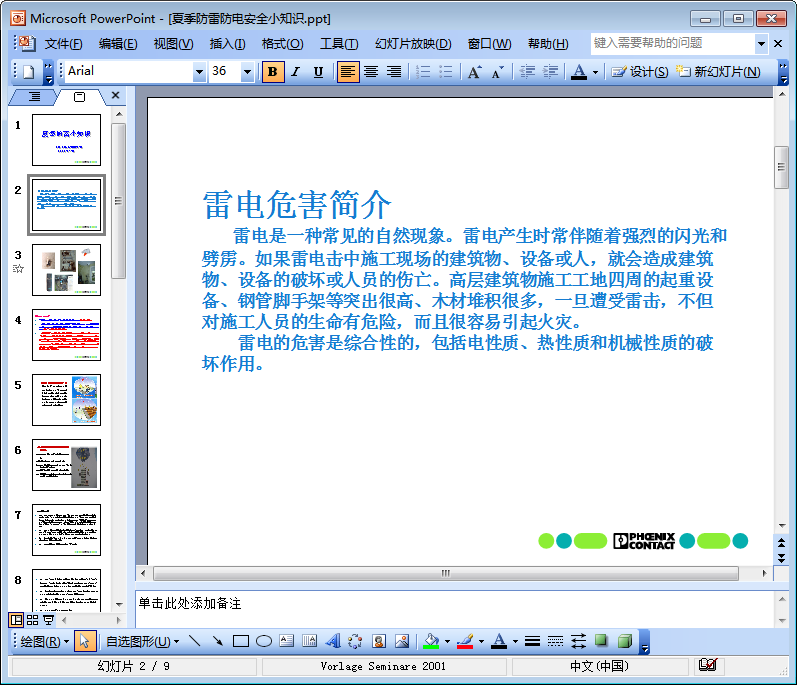The image size is (797, 685).
Task: Choose the Select Objects arrow tool
Action: (84, 641)
